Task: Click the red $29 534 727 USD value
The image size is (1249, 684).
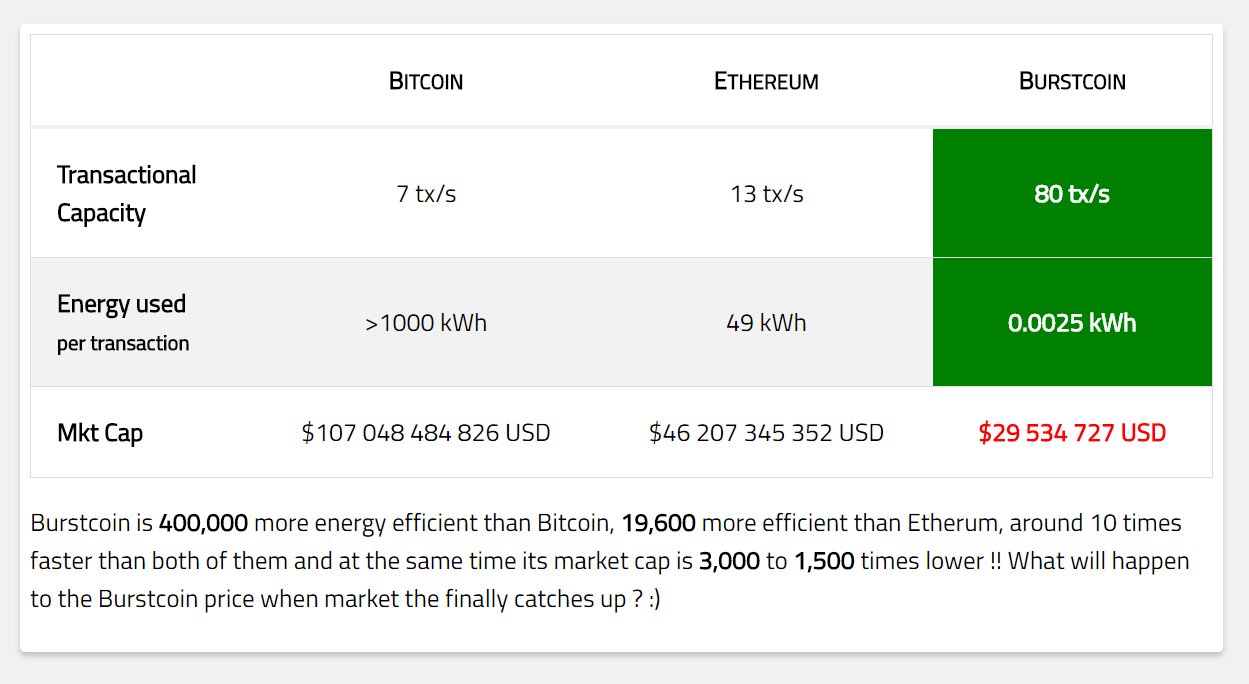Action: pyautogui.click(x=1072, y=433)
